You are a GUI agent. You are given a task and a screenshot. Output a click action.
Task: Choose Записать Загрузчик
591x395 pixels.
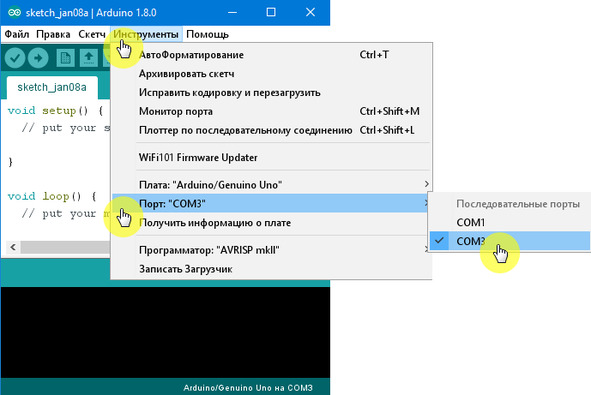(271, 269)
